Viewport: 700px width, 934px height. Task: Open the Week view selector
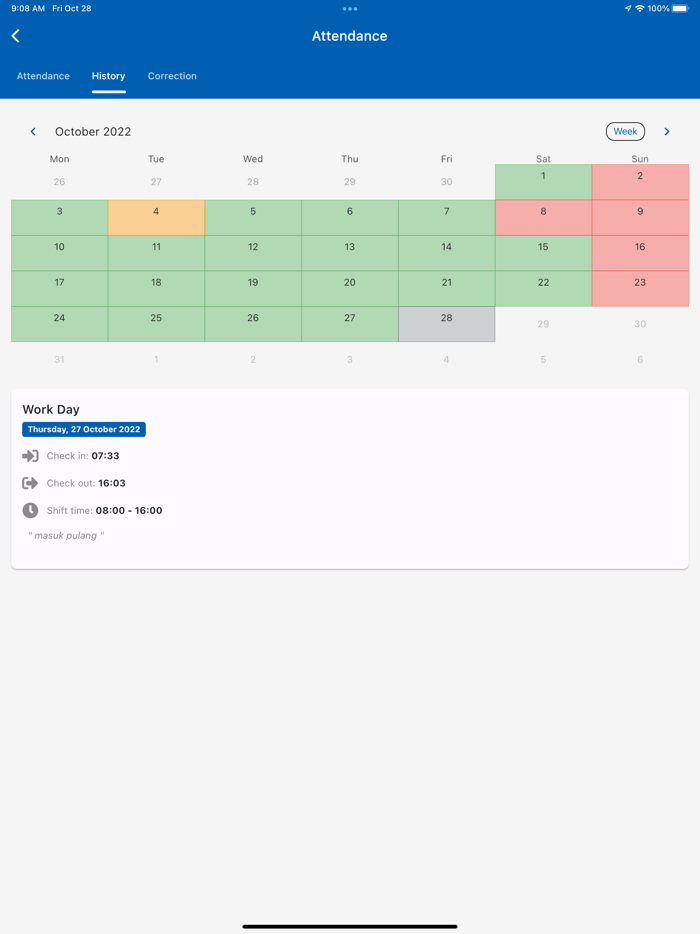(x=625, y=131)
